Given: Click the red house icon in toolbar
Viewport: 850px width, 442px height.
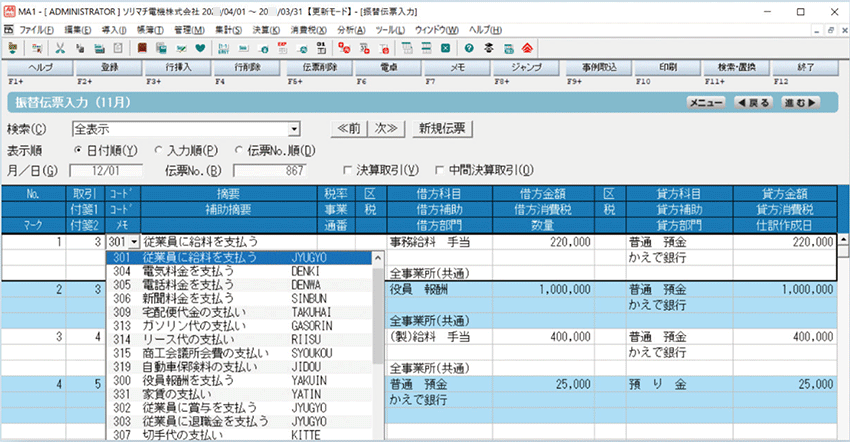Looking at the screenshot, I should click(526, 47).
